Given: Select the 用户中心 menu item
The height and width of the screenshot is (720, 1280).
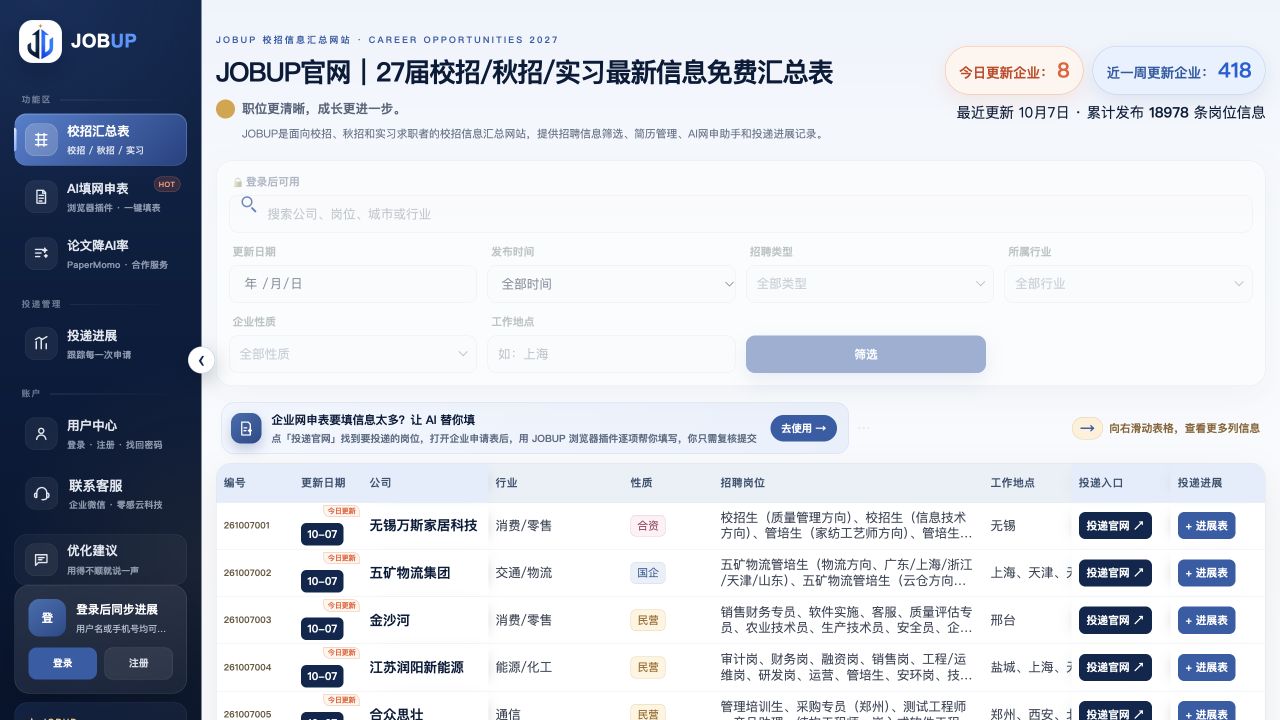Looking at the screenshot, I should point(100,434).
